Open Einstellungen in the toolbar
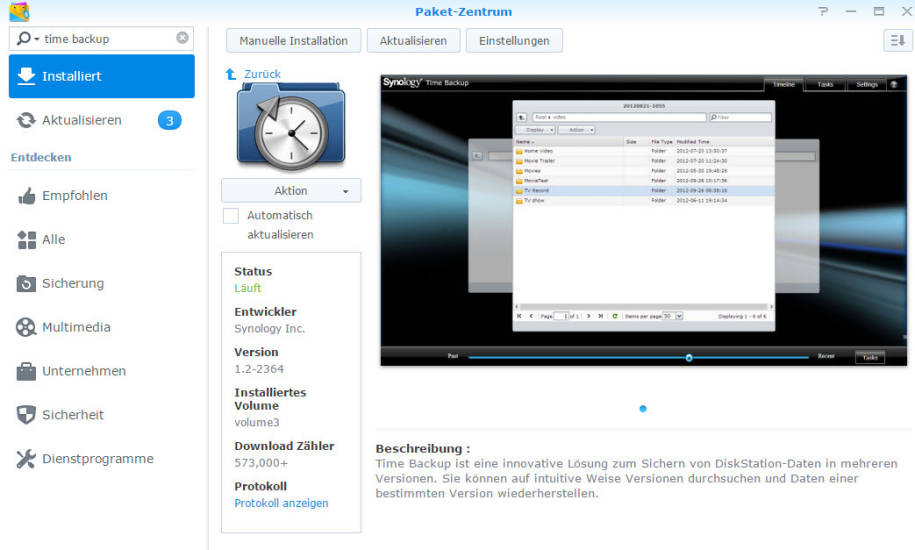 click(514, 41)
